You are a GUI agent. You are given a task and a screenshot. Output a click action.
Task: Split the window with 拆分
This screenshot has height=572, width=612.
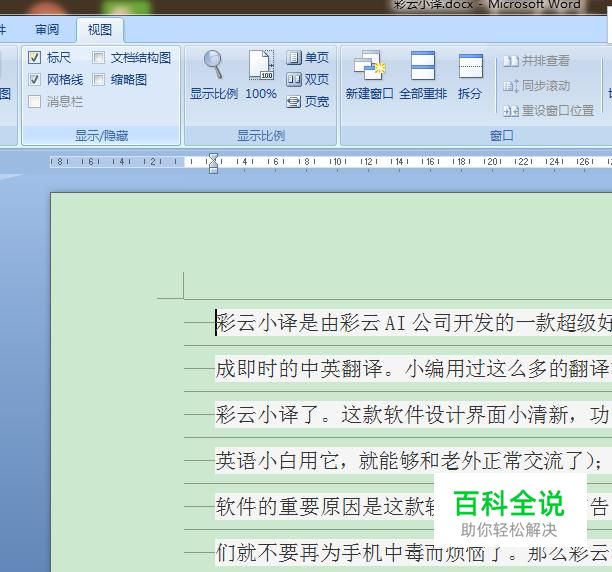click(x=470, y=75)
